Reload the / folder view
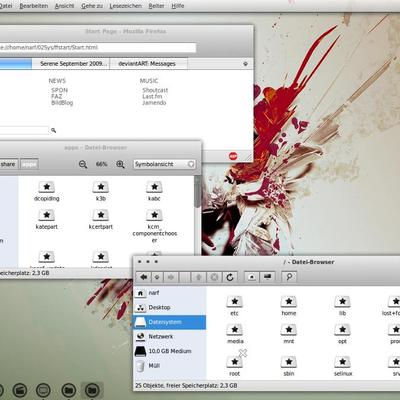 click(x=230, y=277)
